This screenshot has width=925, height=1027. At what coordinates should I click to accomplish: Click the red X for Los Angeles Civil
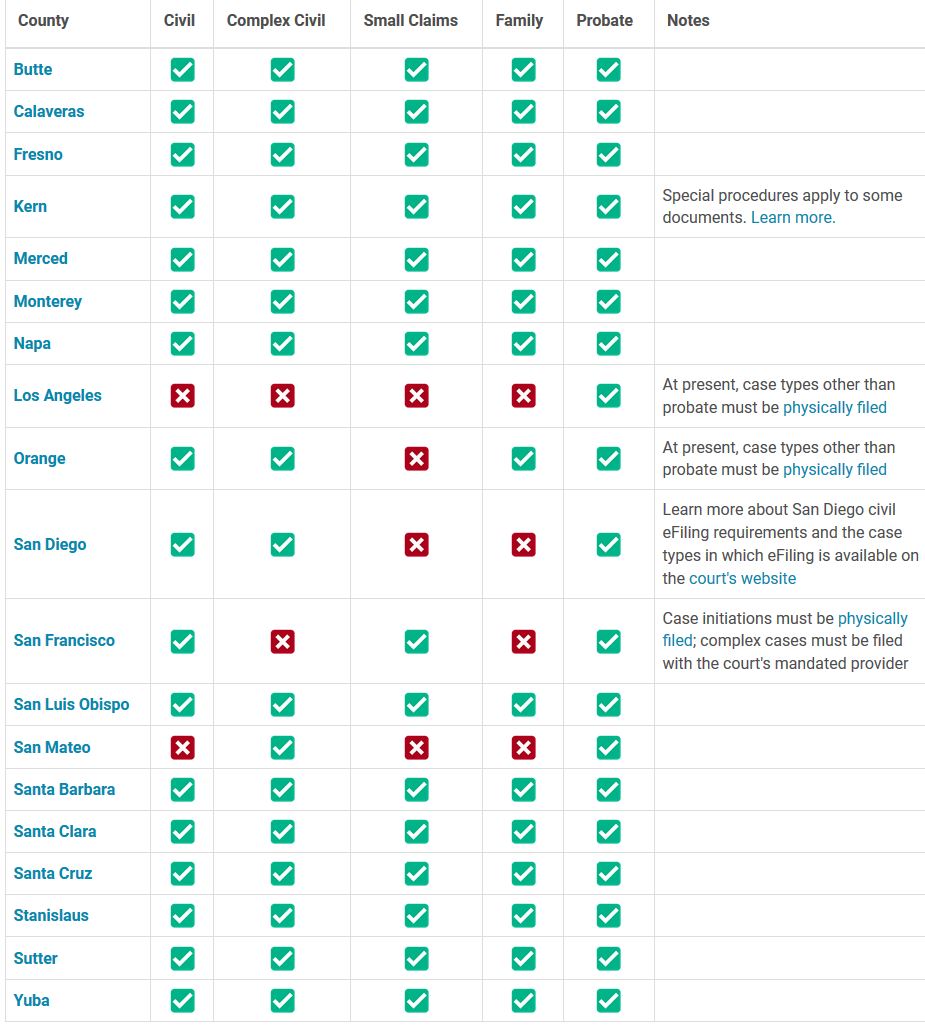(x=182, y=396)
